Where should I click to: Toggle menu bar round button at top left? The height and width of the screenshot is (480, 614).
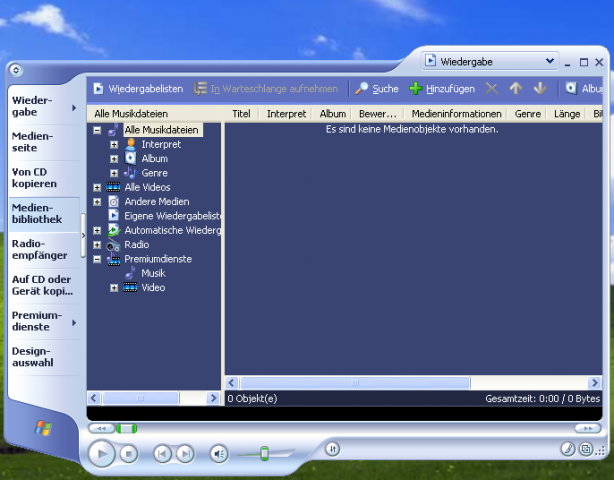tap(16, 70)
